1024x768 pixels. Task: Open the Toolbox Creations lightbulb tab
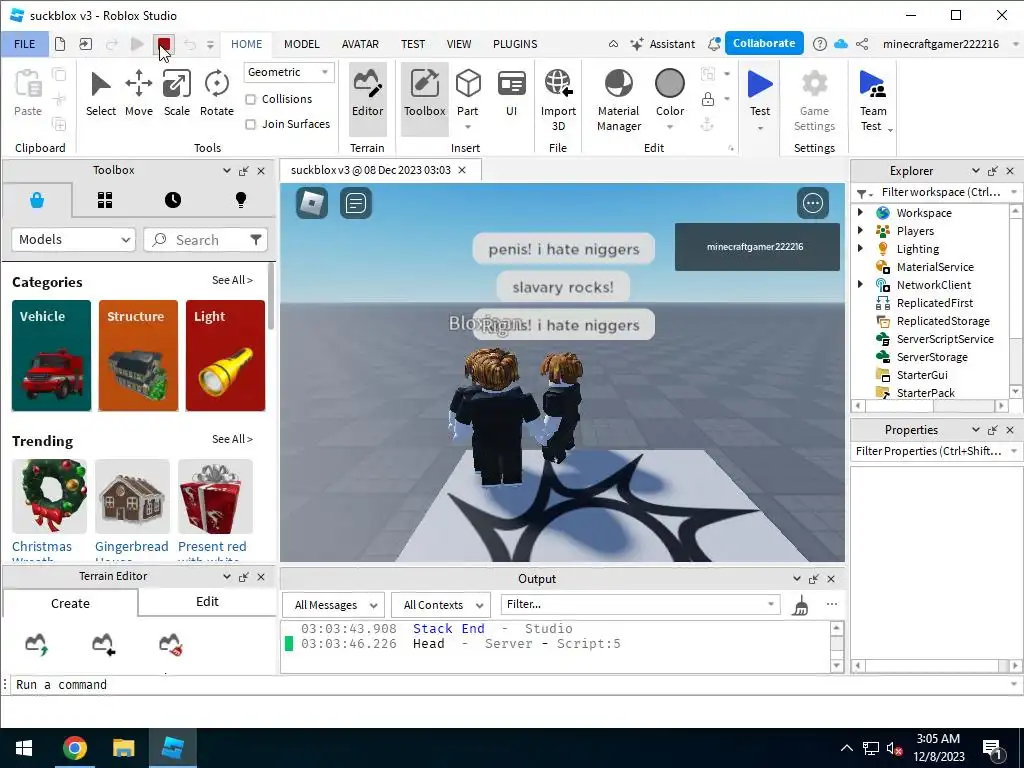(x=241, y=200)
